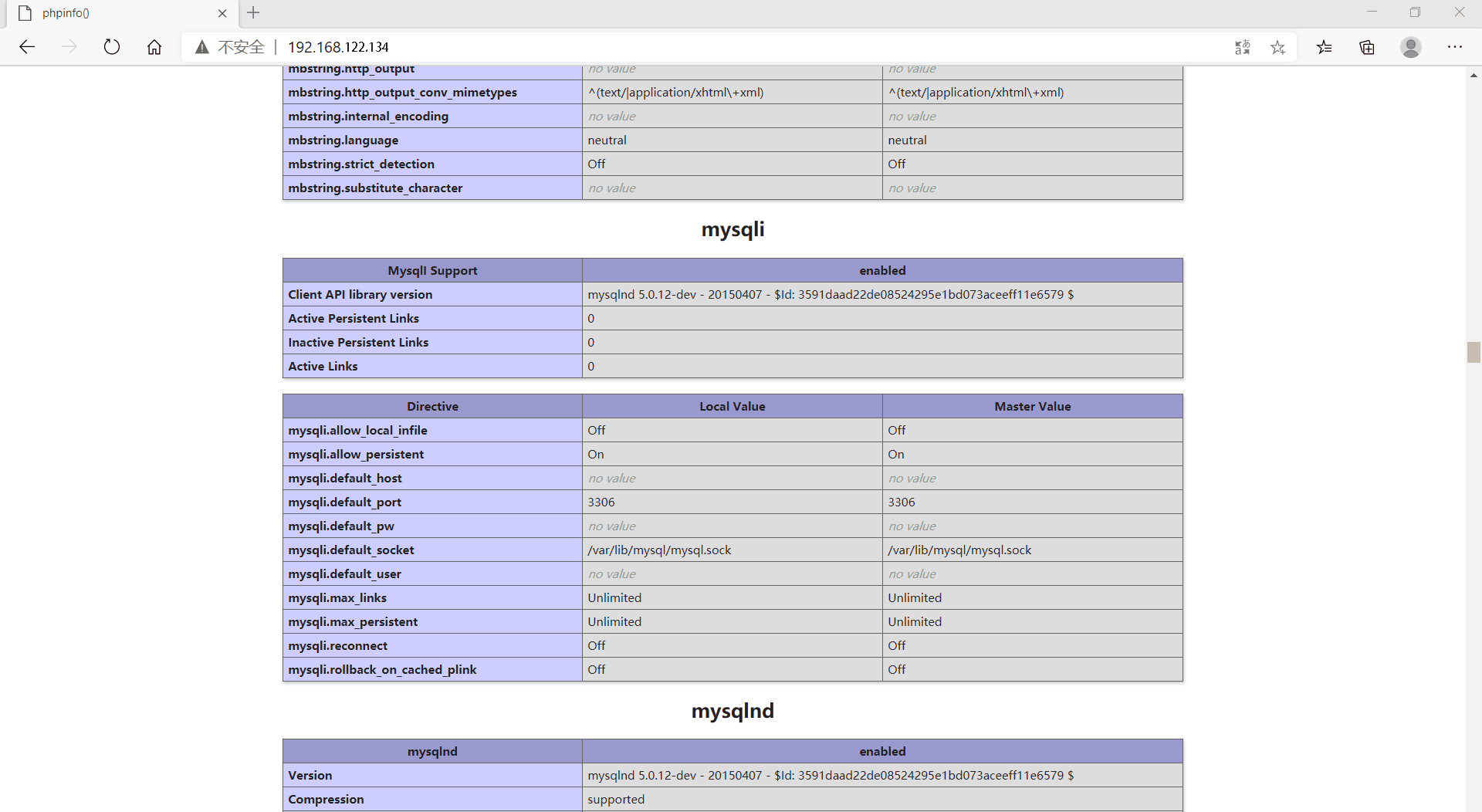Reload the phpinfo page
Image resolution: width=1482 pixels, height=812 pixels.
click(x=112, y=47)
